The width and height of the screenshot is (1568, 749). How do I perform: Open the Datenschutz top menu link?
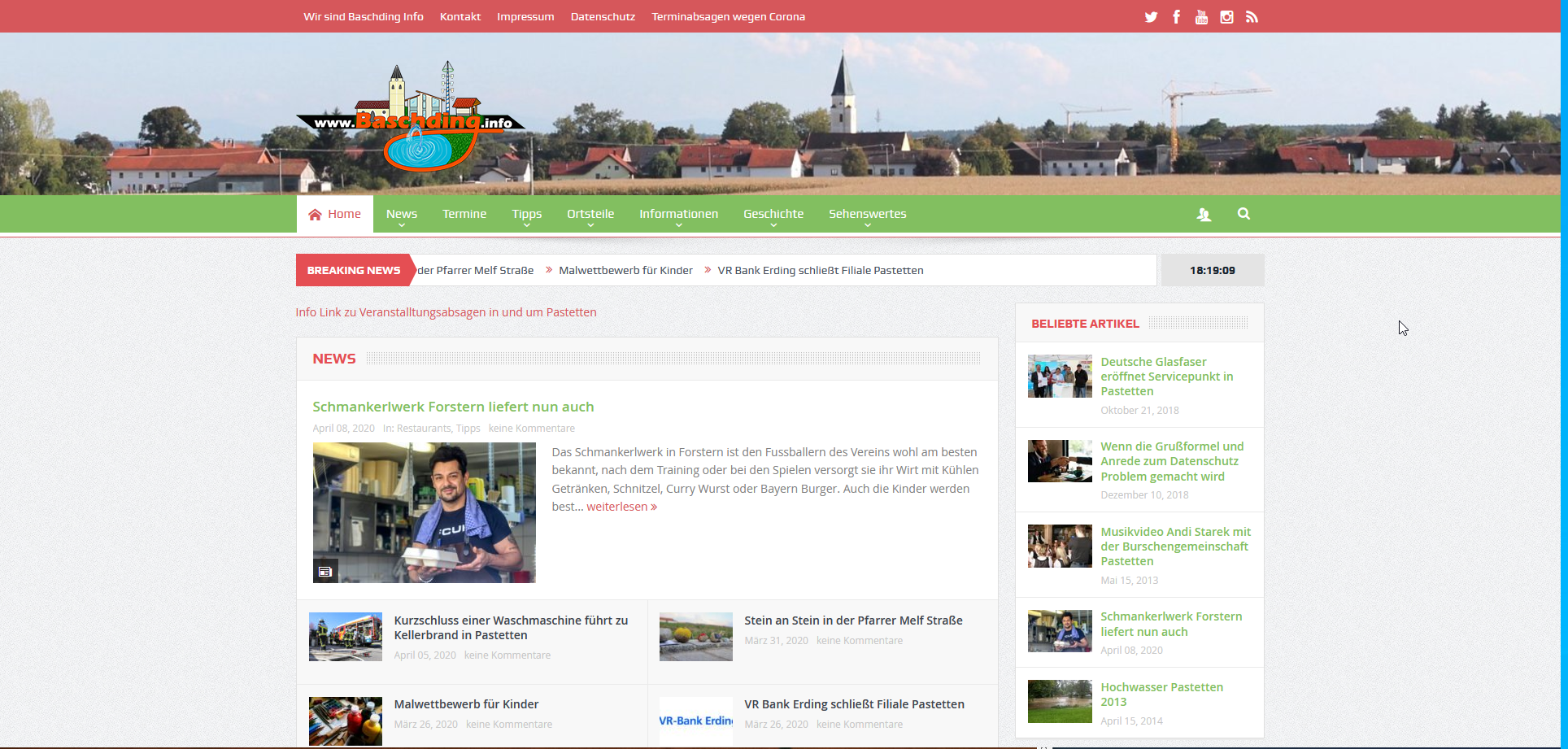pyautogui.click(x=603, y=17)
